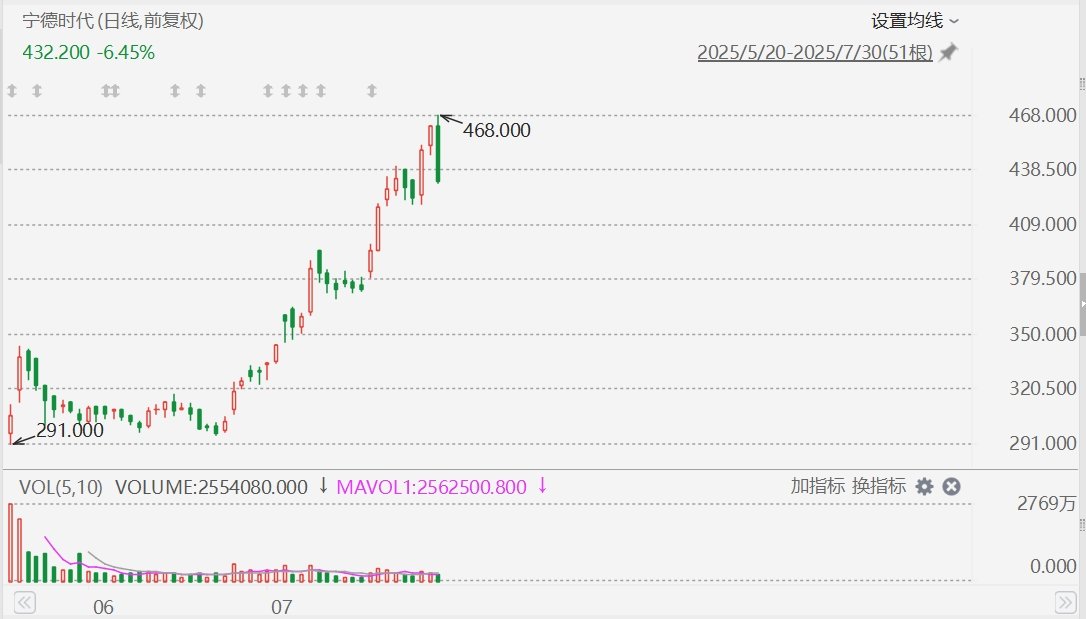Click the 379.500 price axis label
Image resolution: width=1086 pixels, height=619 pixels.
[x=1042, y=278]
